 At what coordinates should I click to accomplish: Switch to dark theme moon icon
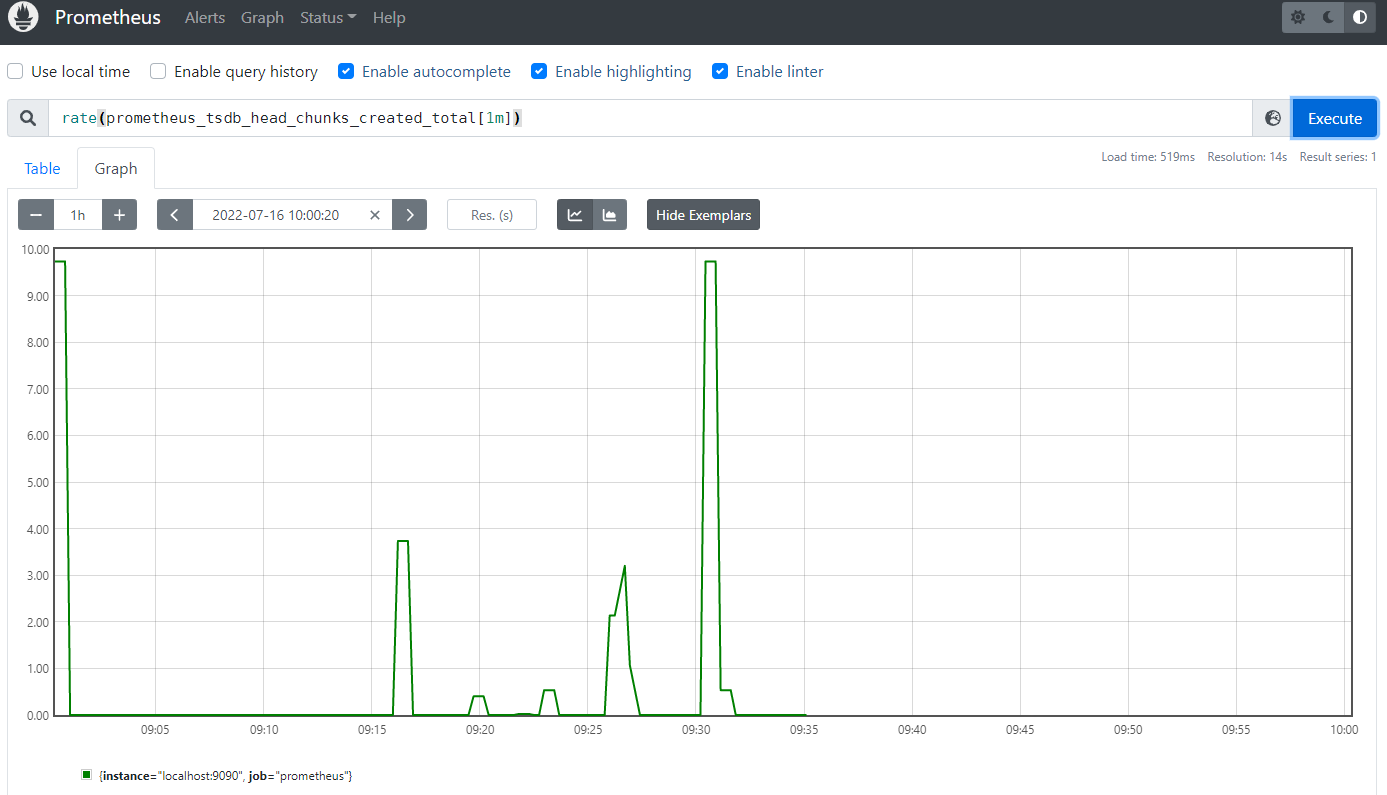(1328, 18)
